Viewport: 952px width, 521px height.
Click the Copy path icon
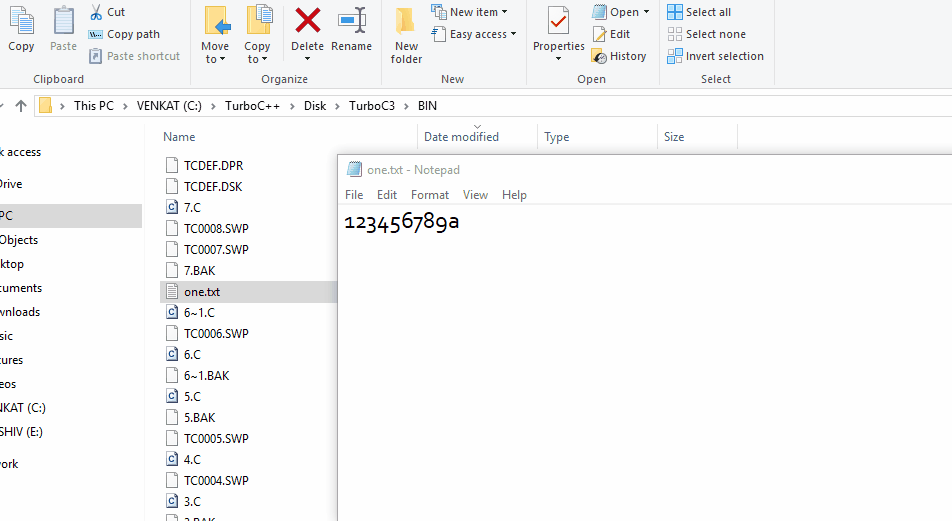(96, 34)
